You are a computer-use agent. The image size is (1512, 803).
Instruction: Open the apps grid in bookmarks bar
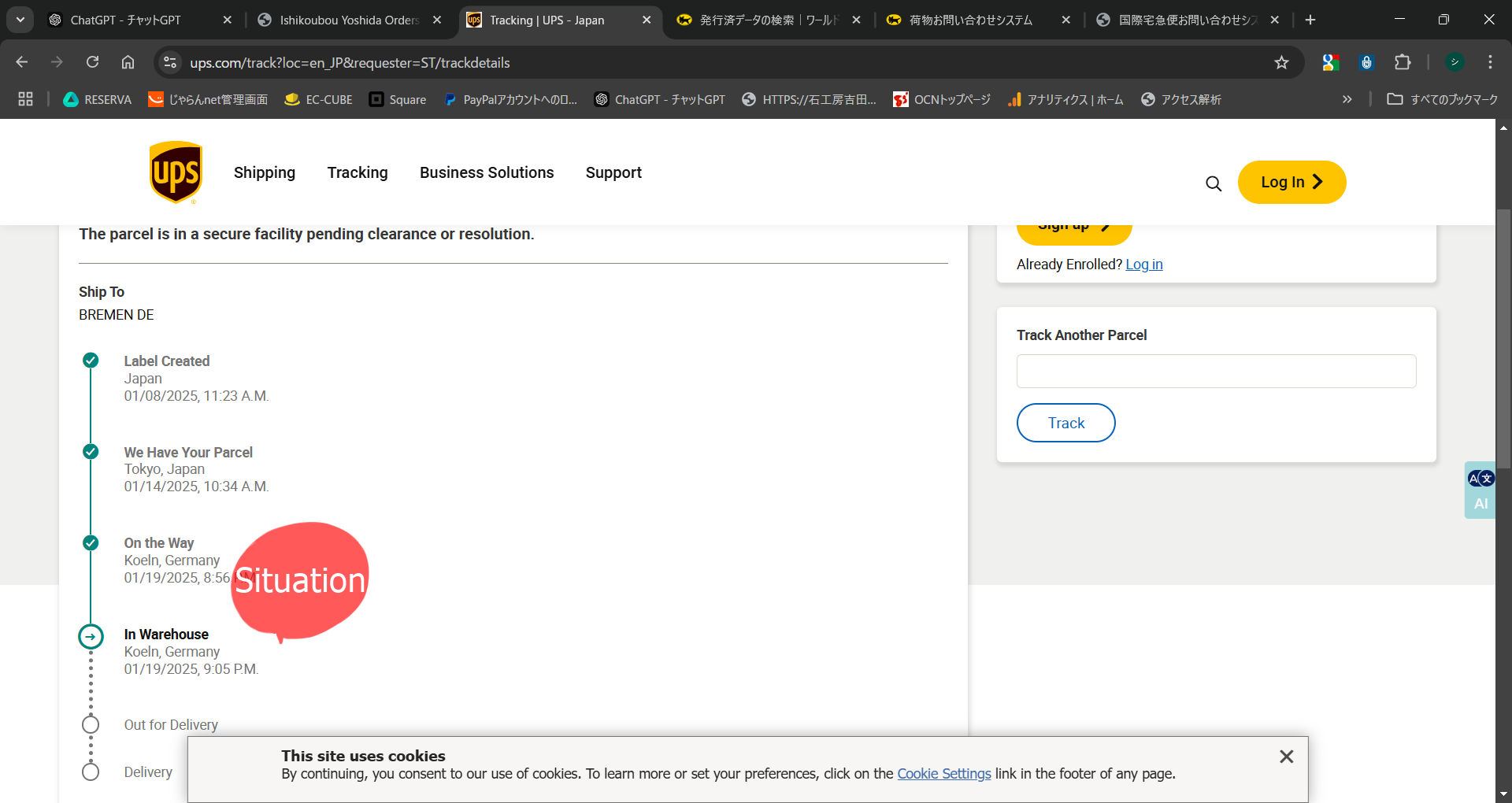25,99
